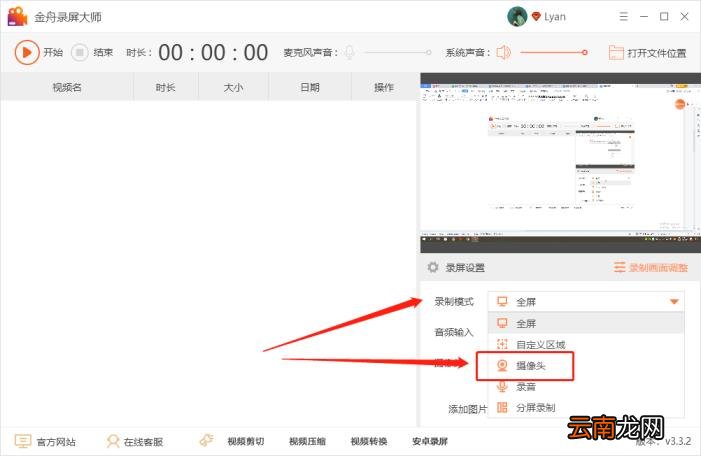Adjust the system sound volume slider
This screenshot has height=456, width=701.
point(554,53)
